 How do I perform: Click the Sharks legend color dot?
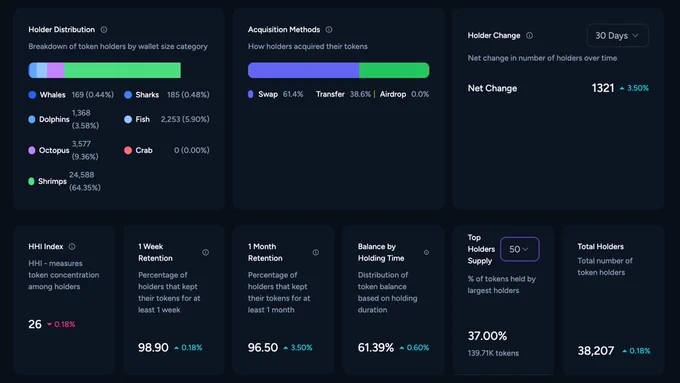[128, 95]
